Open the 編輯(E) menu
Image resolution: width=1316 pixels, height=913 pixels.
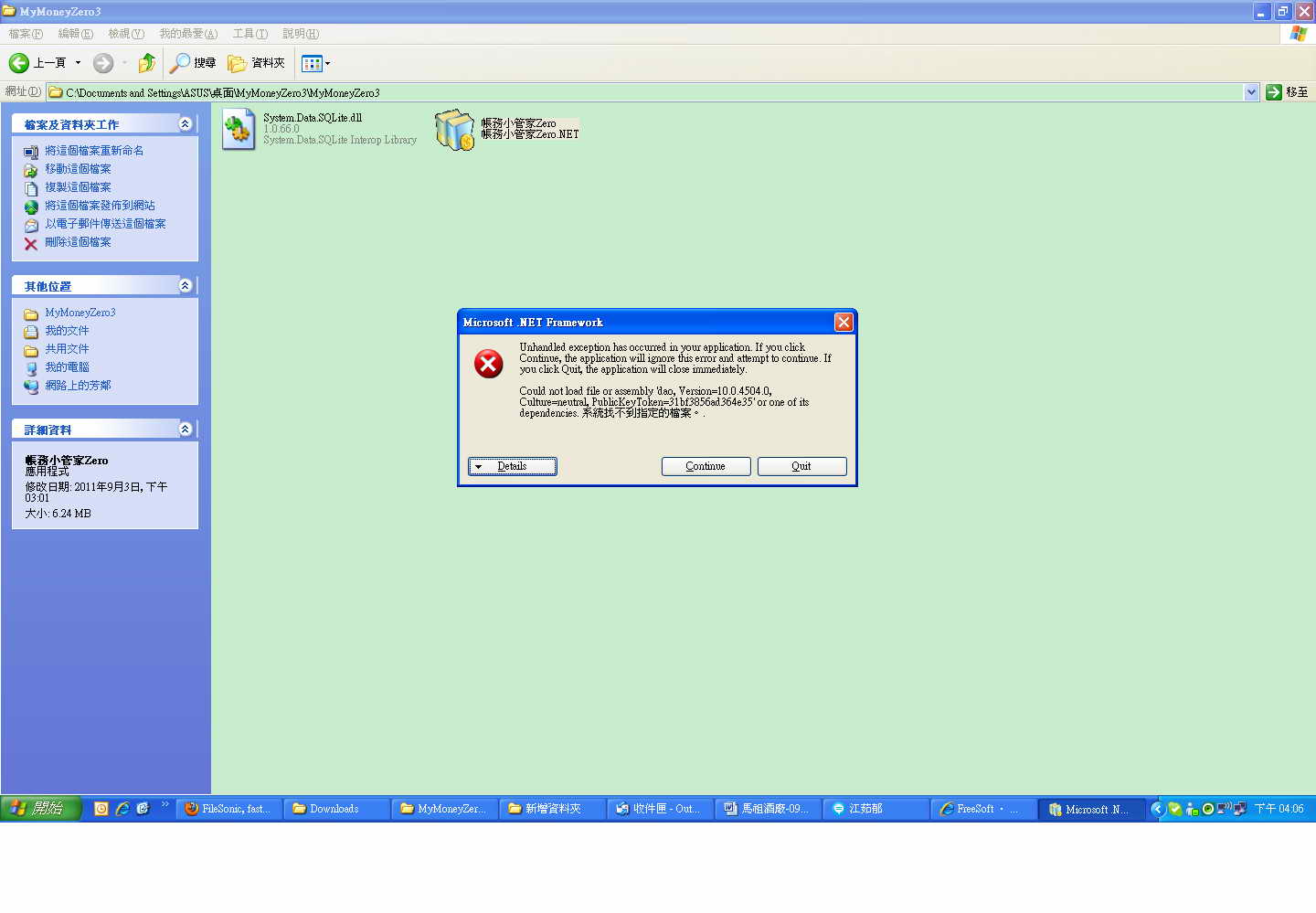[75, 34]
